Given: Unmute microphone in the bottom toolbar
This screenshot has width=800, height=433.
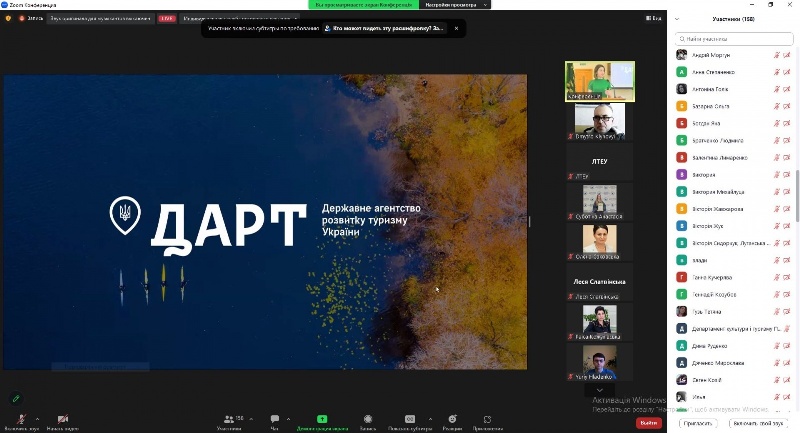Looking at the screenshot, I should click(21, 418).
